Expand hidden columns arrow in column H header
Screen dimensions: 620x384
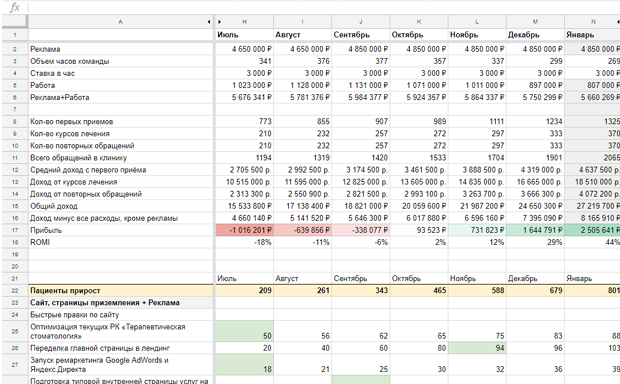(219, 22)
